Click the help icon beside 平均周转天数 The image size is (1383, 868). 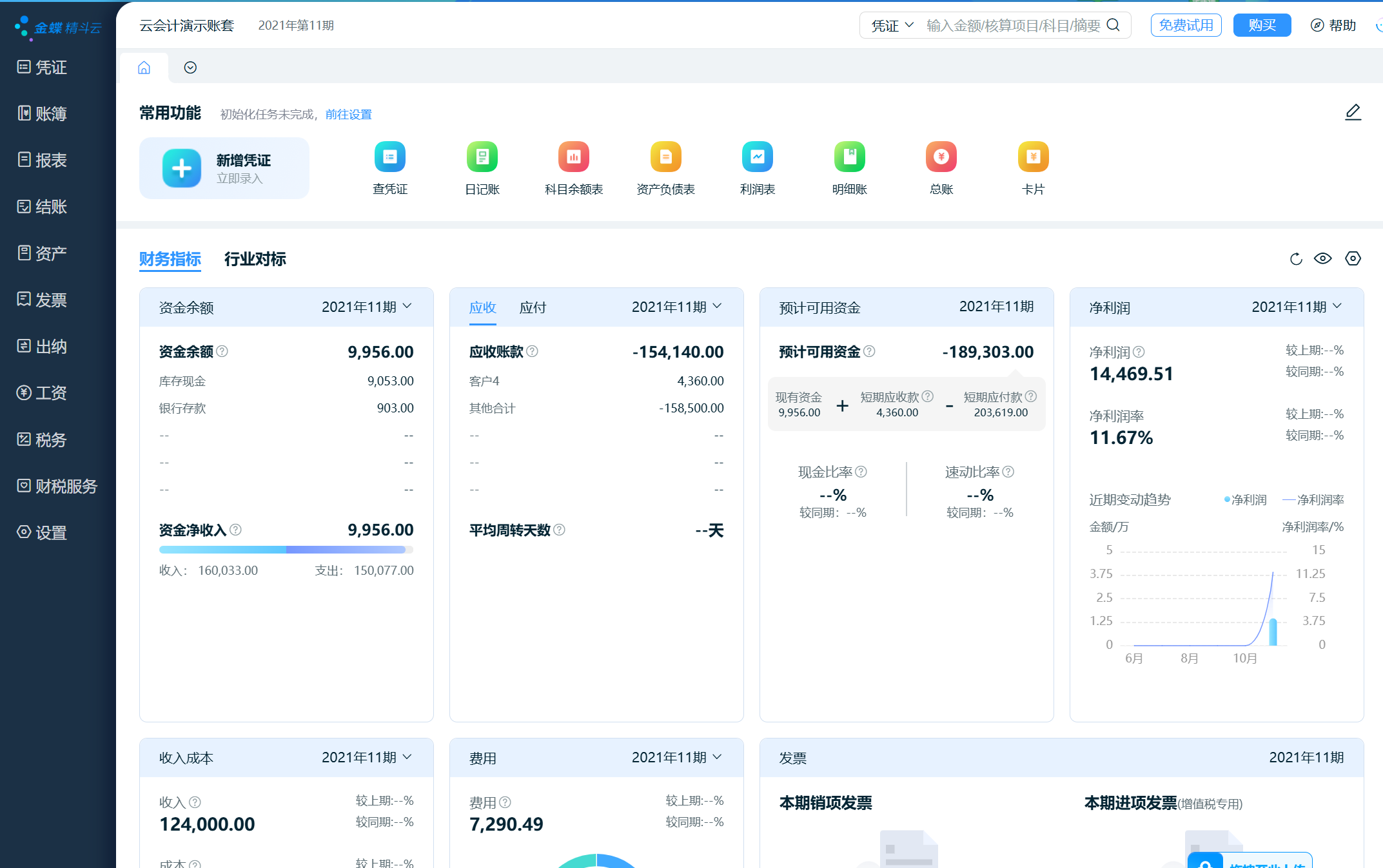click(x=559, y=530)
